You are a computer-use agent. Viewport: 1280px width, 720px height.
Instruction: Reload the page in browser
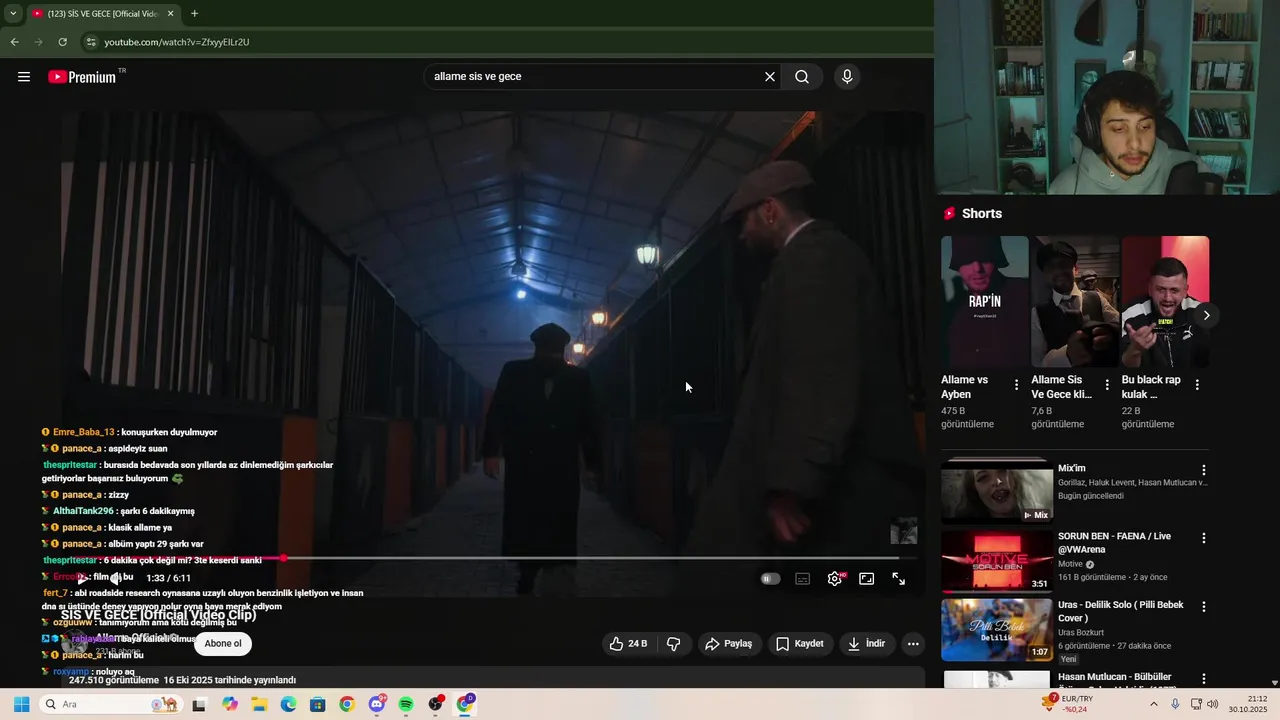pyautogui.click(x=62, y=42)
